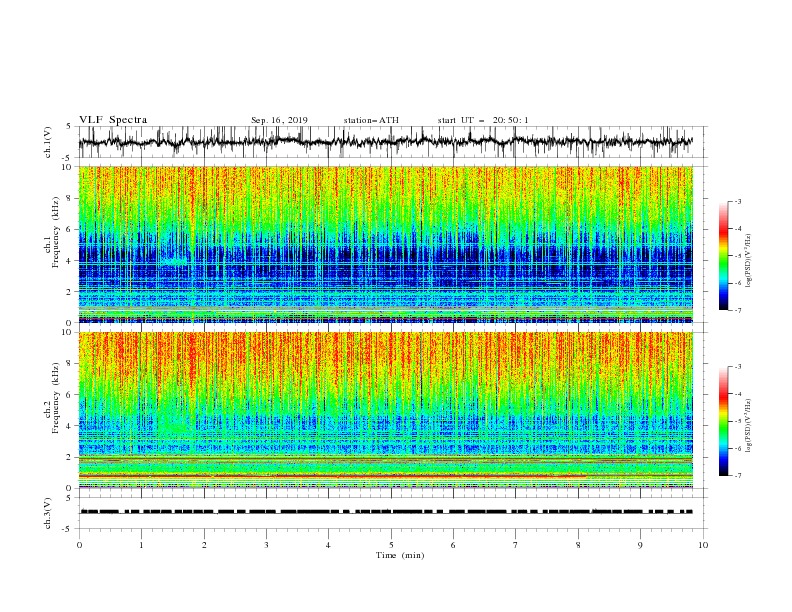Click the "0" tick on the time axis
Screen dimensions: 792x612
pyautogui.click(x=79, y=545)
